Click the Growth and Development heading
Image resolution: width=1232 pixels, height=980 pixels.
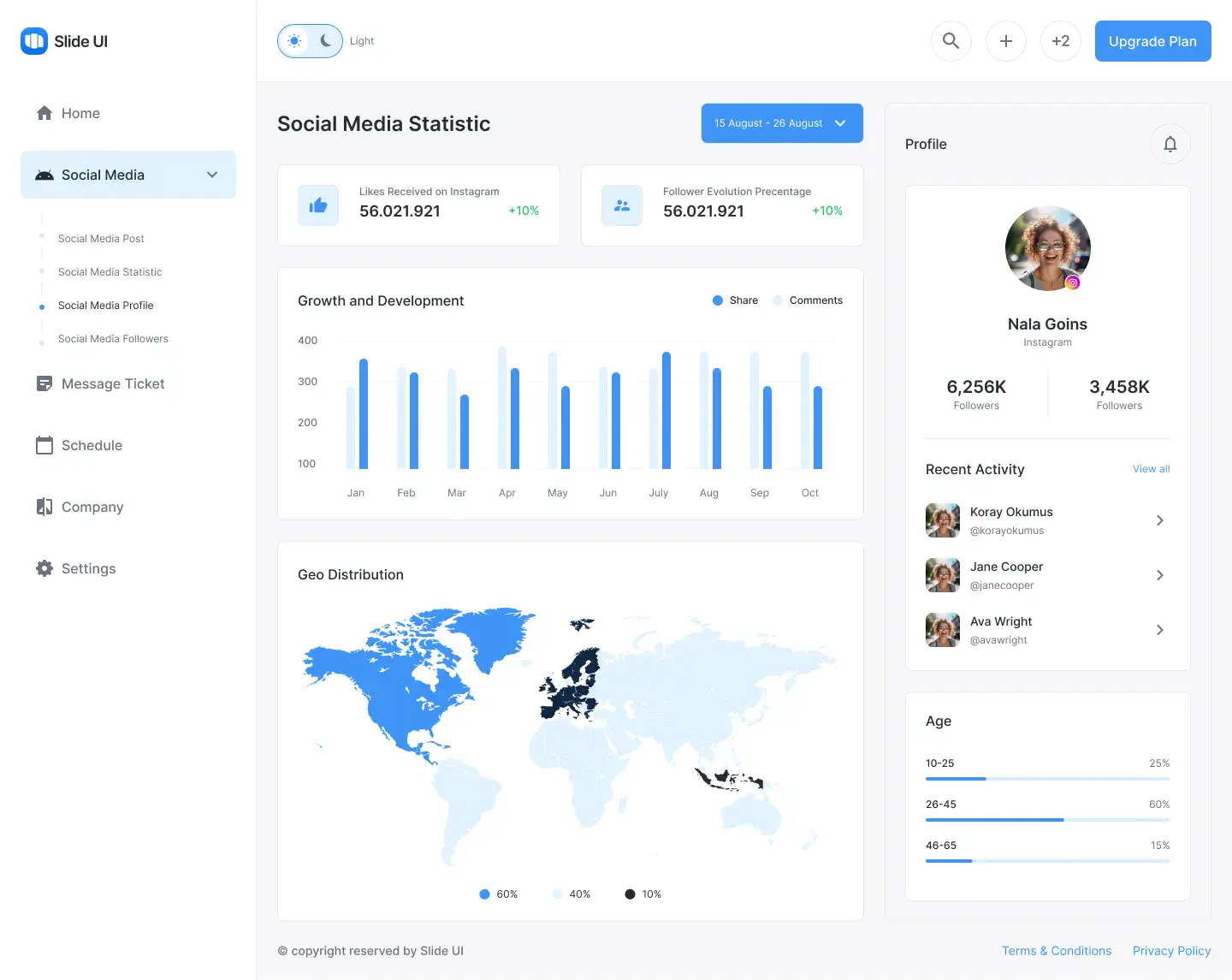pos(381,301)
